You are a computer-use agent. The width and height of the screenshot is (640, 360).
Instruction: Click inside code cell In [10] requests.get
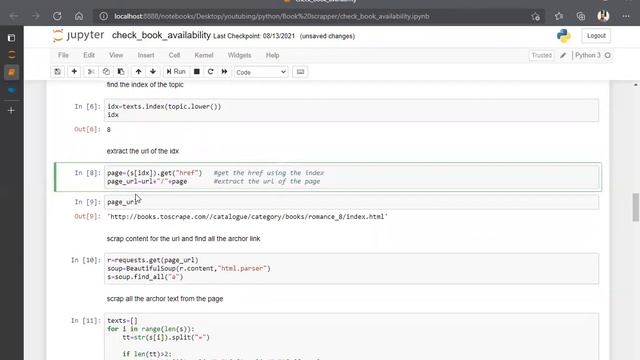(351, 269)
